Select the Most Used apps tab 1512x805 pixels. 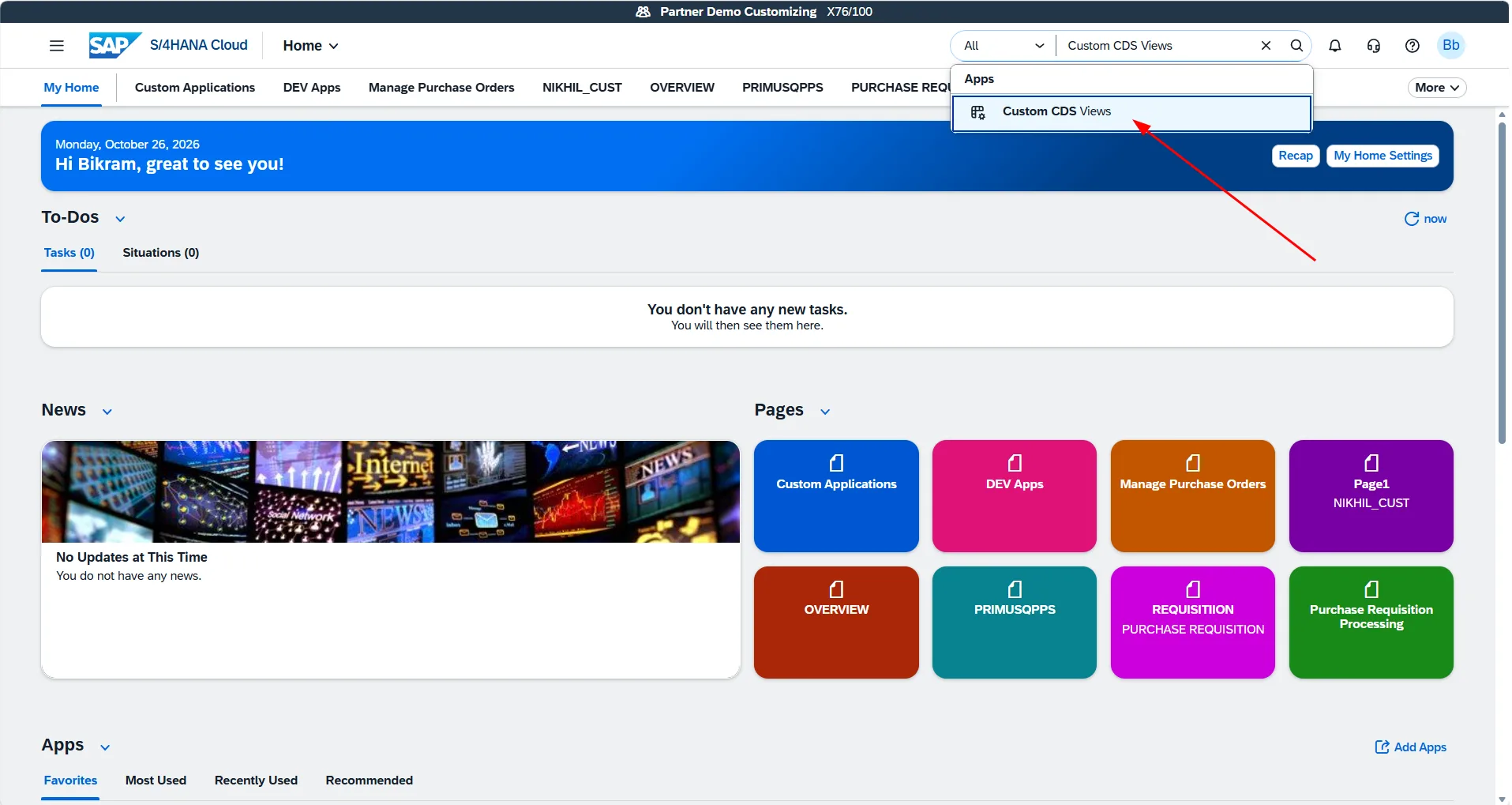coord(156,781)
